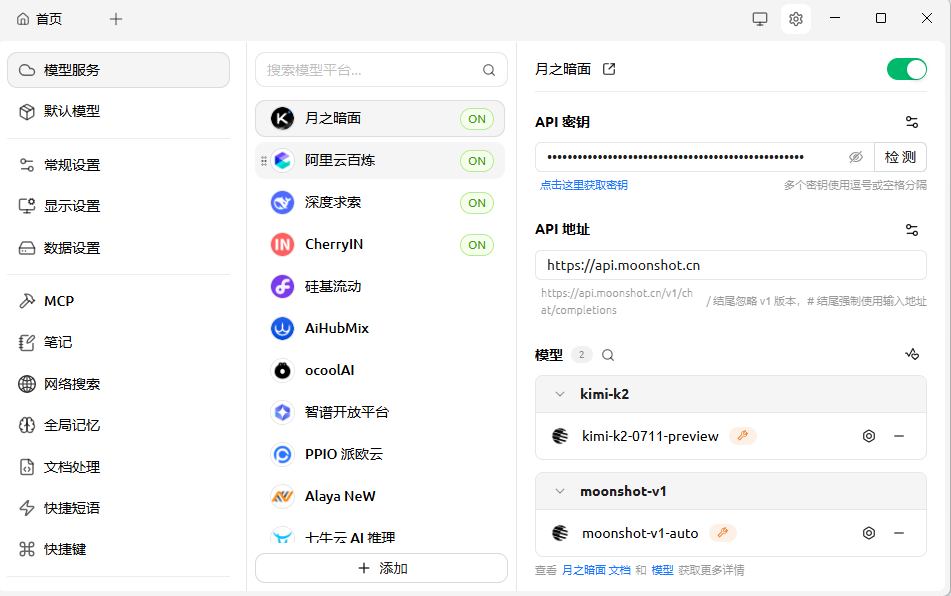Click the 全局记忆 brain icon
The image size is (951, 596).
27,426
